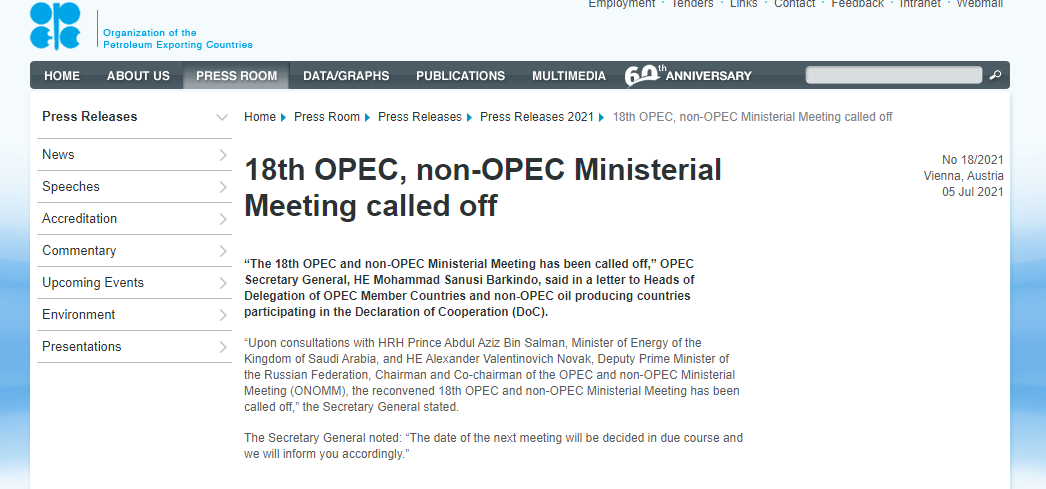Focus the site search input field
The height and width of the screenshot is (489, 1046).
(894, 75)
